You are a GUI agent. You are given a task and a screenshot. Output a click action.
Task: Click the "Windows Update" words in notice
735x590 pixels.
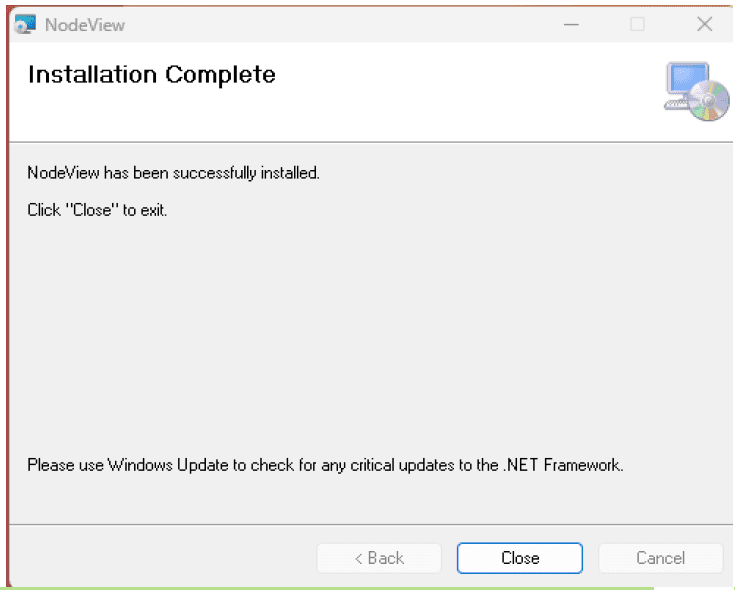pos(160,465)
